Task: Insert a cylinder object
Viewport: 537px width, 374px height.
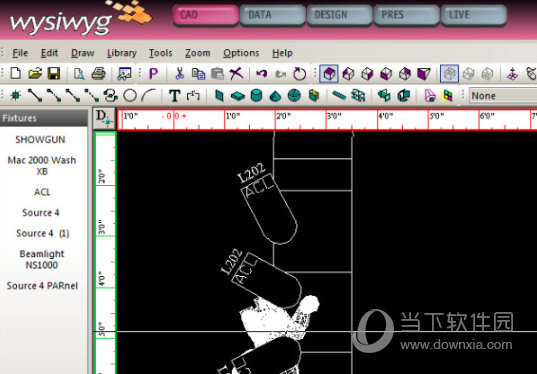Action: click(257, 96)
